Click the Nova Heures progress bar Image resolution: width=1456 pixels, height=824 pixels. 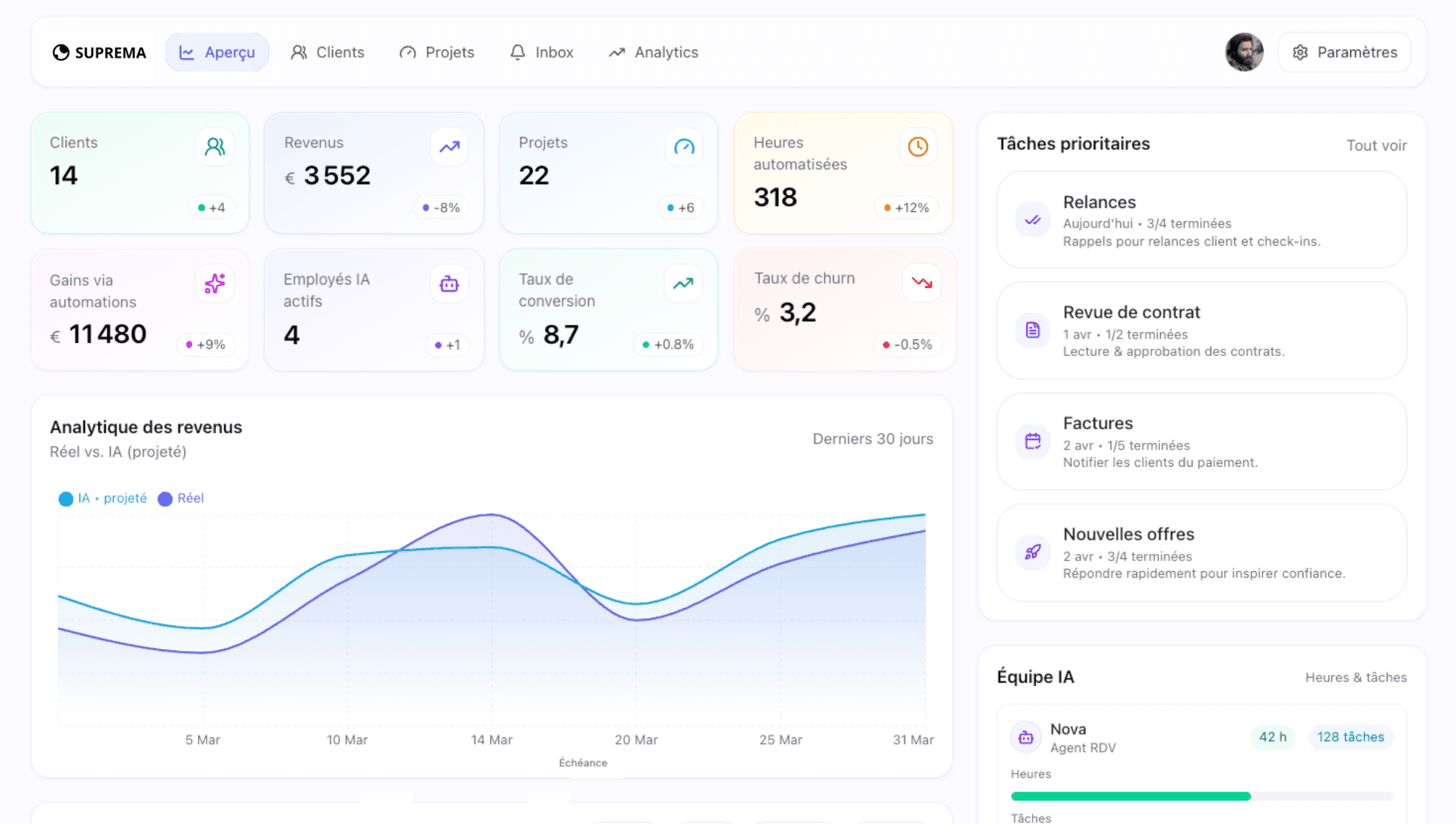click(x=1201, y=796)
